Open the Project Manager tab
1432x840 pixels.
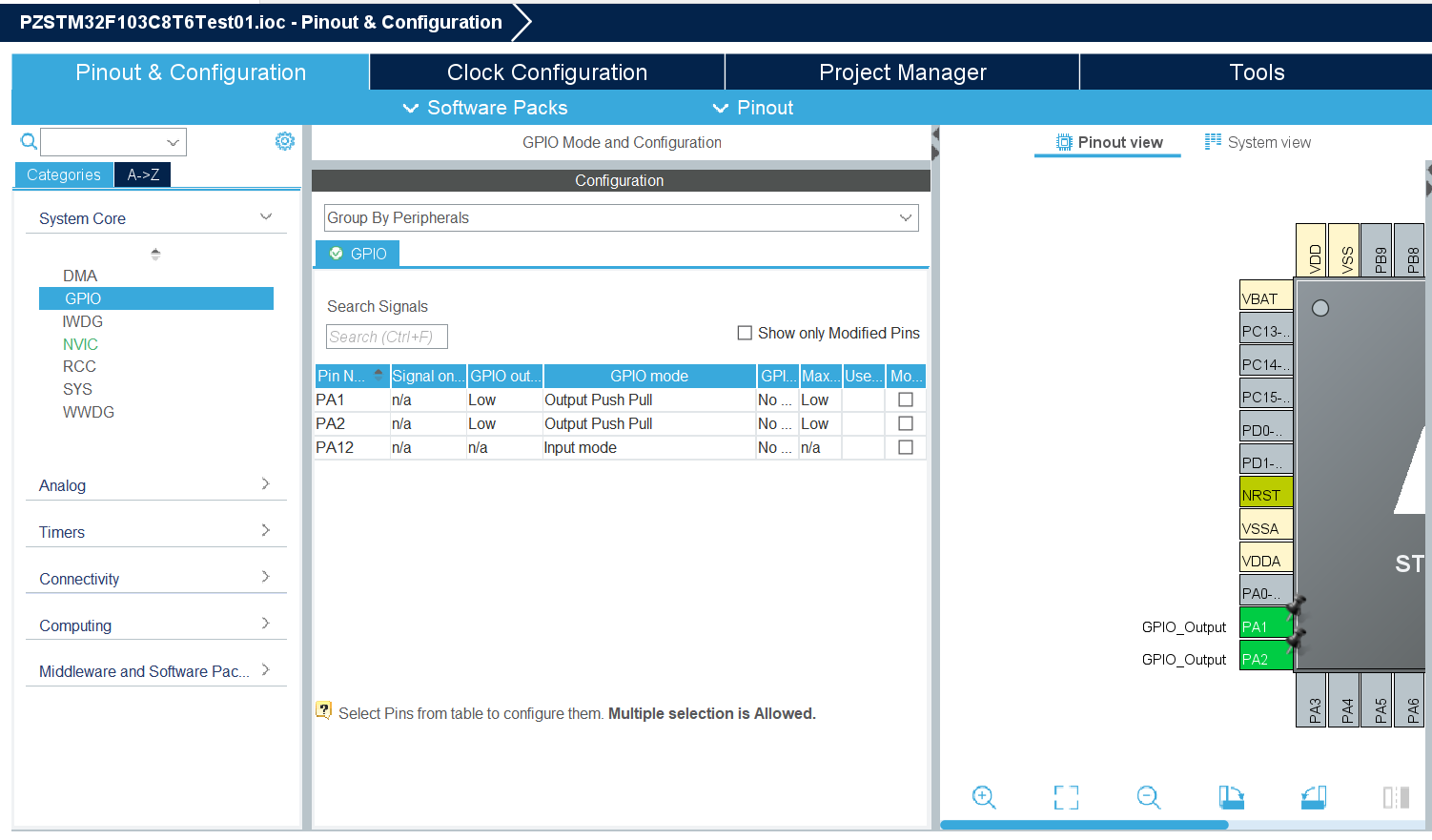point(902,72)
